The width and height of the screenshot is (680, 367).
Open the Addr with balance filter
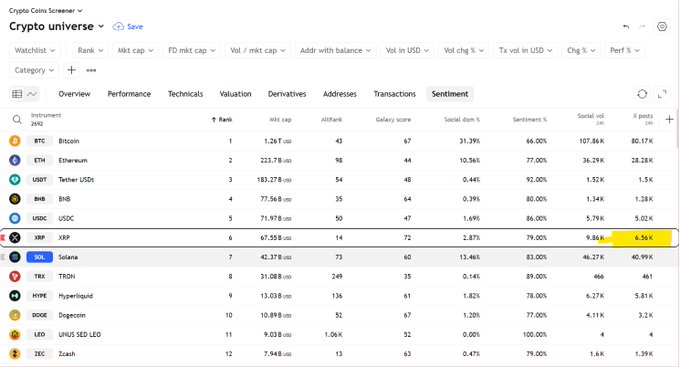coord(335,50)
